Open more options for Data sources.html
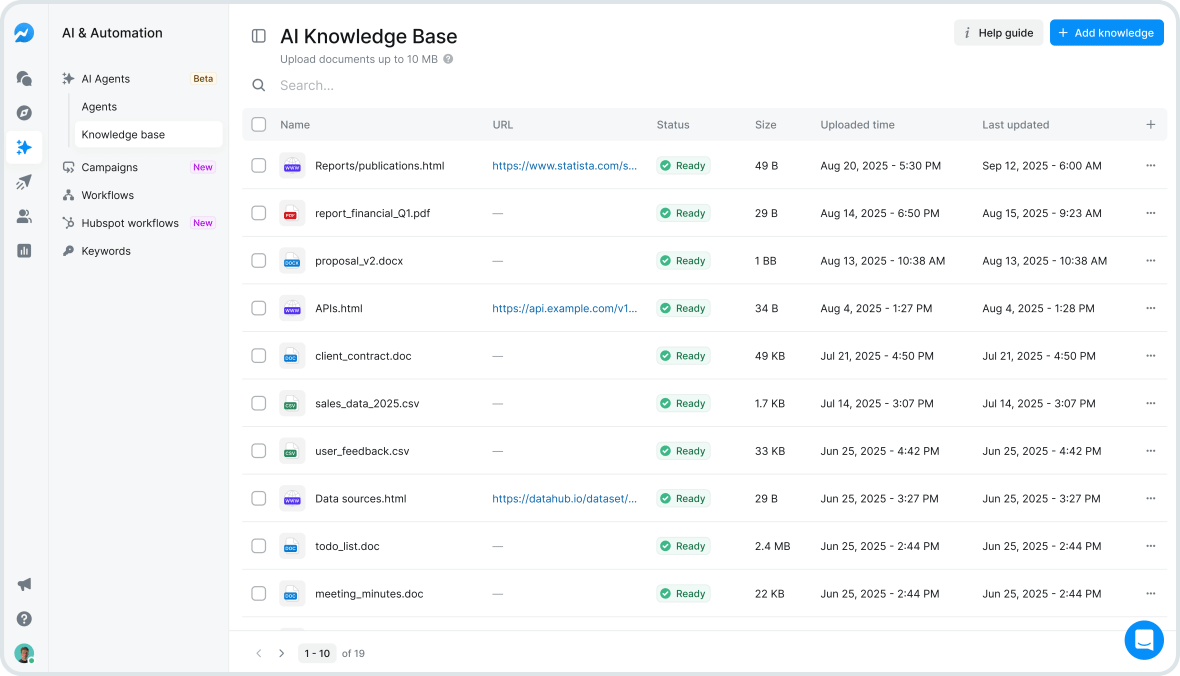This screenshot has width=1180, height=676. (1151, 498)
